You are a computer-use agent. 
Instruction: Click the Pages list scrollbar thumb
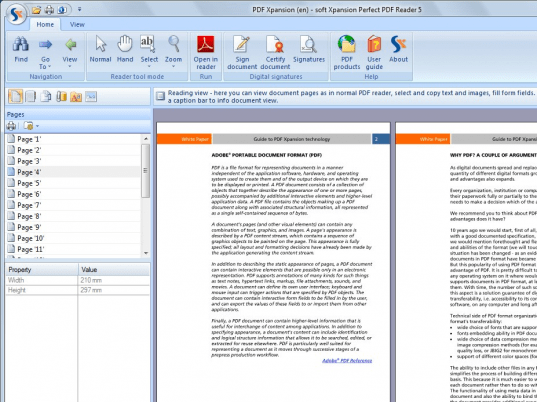coord(146,171)
